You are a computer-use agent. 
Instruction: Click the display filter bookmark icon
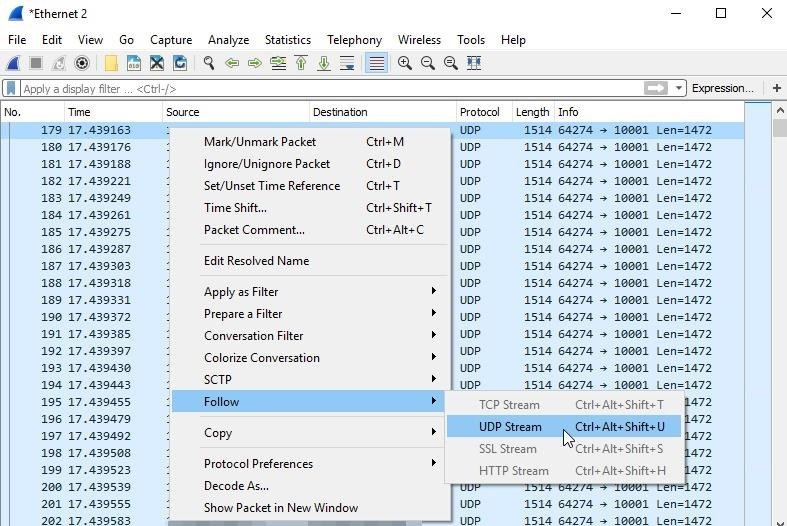pyautogui.click(x=11, y=88)
